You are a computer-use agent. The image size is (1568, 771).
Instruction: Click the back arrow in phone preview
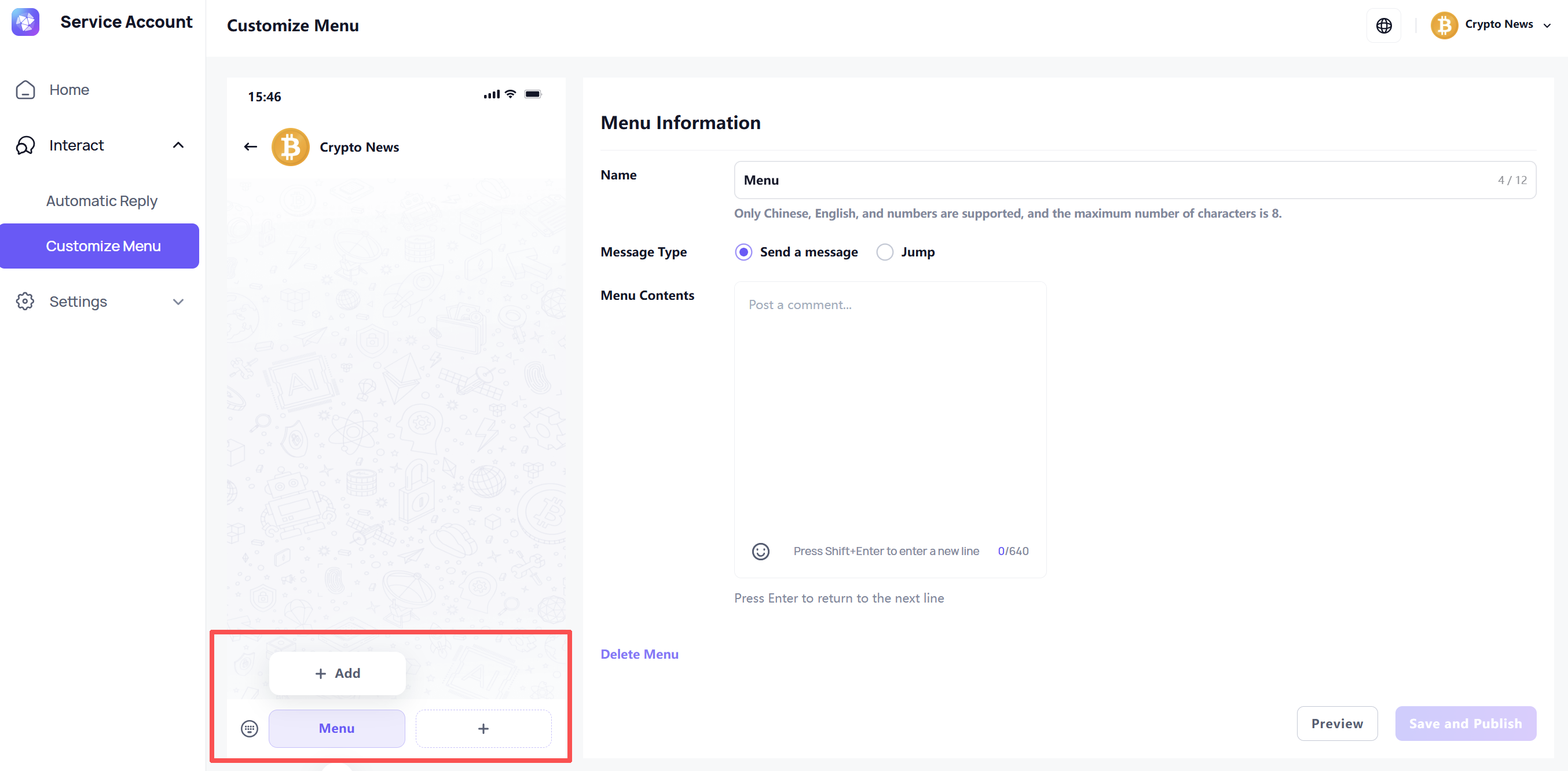[250, 146]
